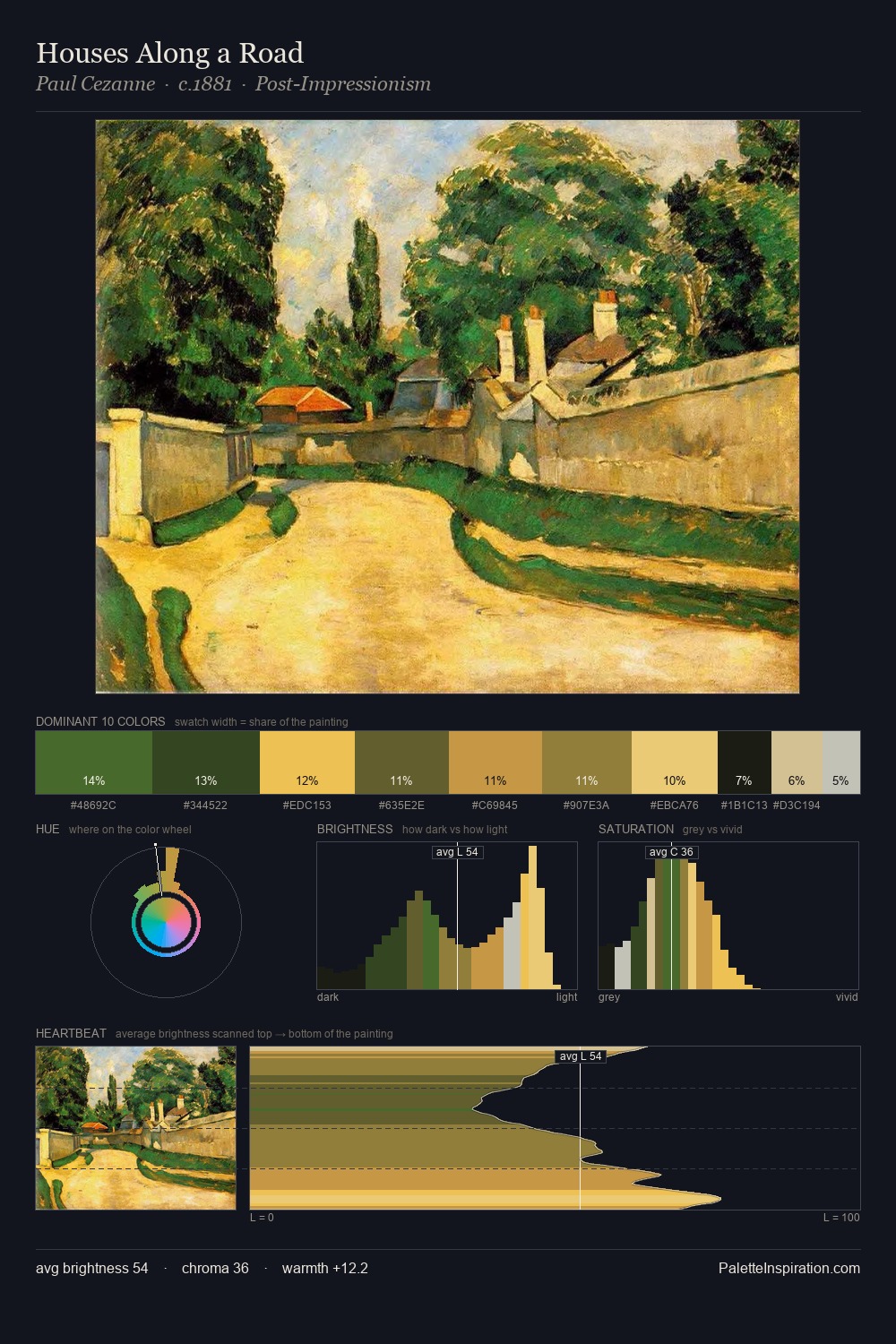Screen dimensions: 896x1344
Task: Pick the golden yellow 12% swatch
Action: (307, 762)
